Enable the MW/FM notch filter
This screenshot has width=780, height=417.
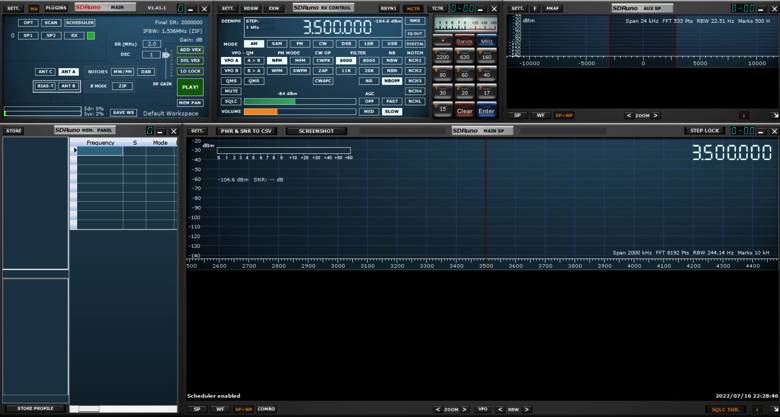click(x=122, y=72)
